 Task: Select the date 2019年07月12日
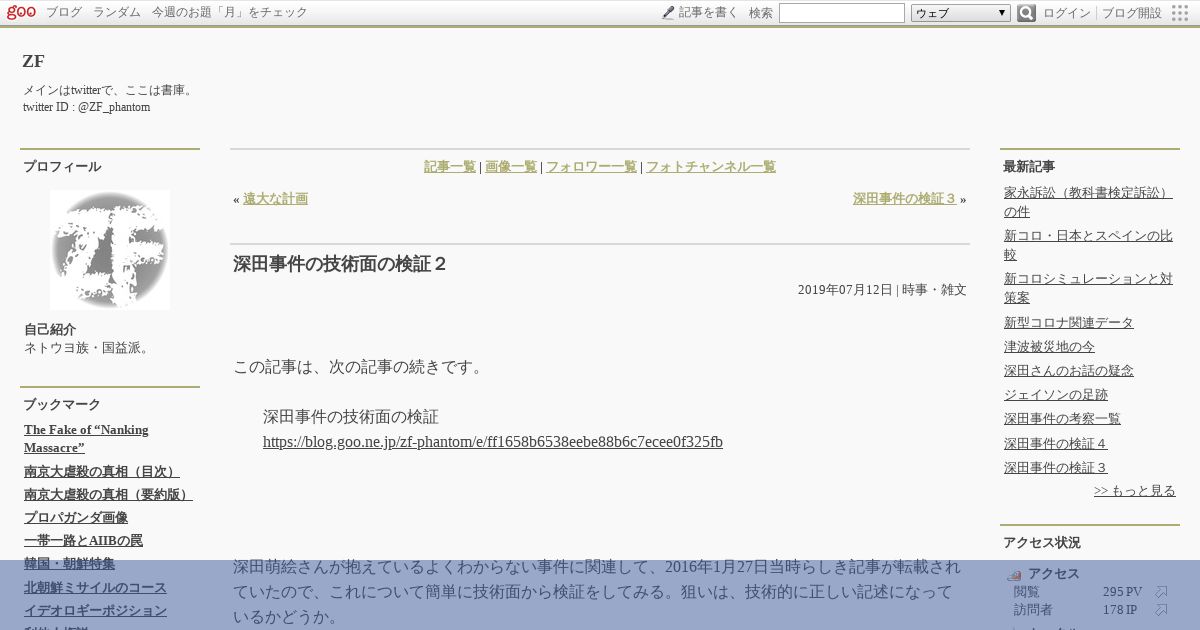point(845,290)
